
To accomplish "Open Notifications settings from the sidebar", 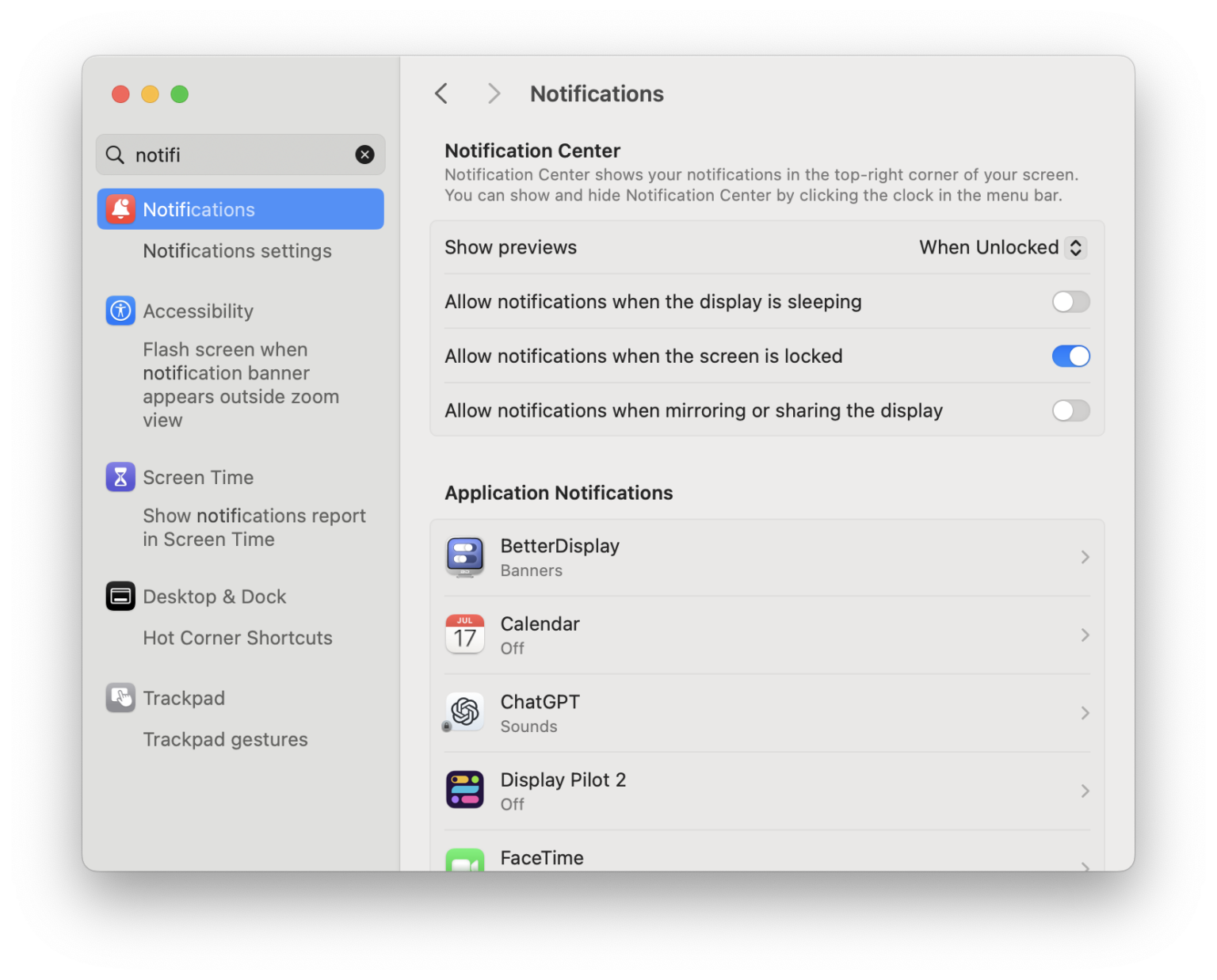I will tap(237, 251).
